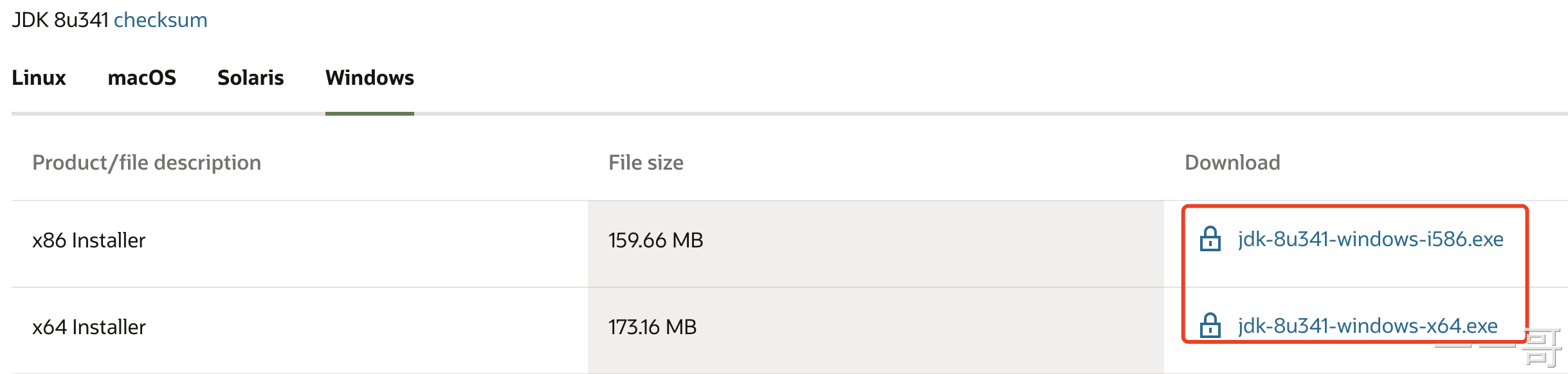Screen dimensions: 1568x374
Task: Select the Solaris tab
Action: click(251, 78)
